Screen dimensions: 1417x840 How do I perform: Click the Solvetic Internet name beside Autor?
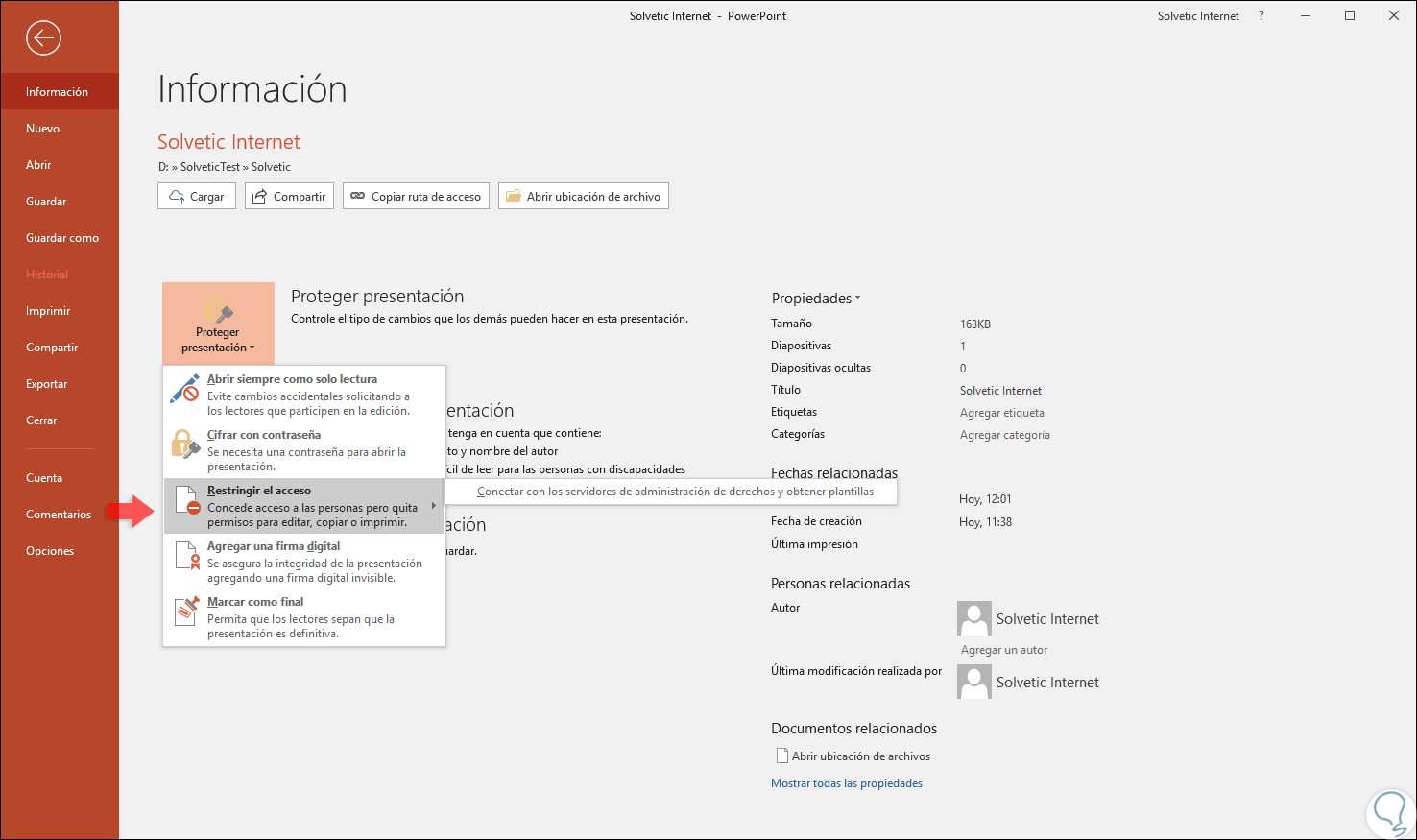tap(1047, 619)
